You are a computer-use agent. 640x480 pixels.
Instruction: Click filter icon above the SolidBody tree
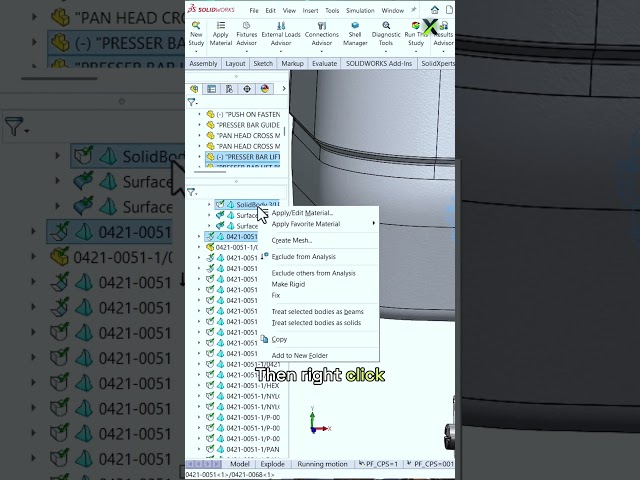coord(192,192)
